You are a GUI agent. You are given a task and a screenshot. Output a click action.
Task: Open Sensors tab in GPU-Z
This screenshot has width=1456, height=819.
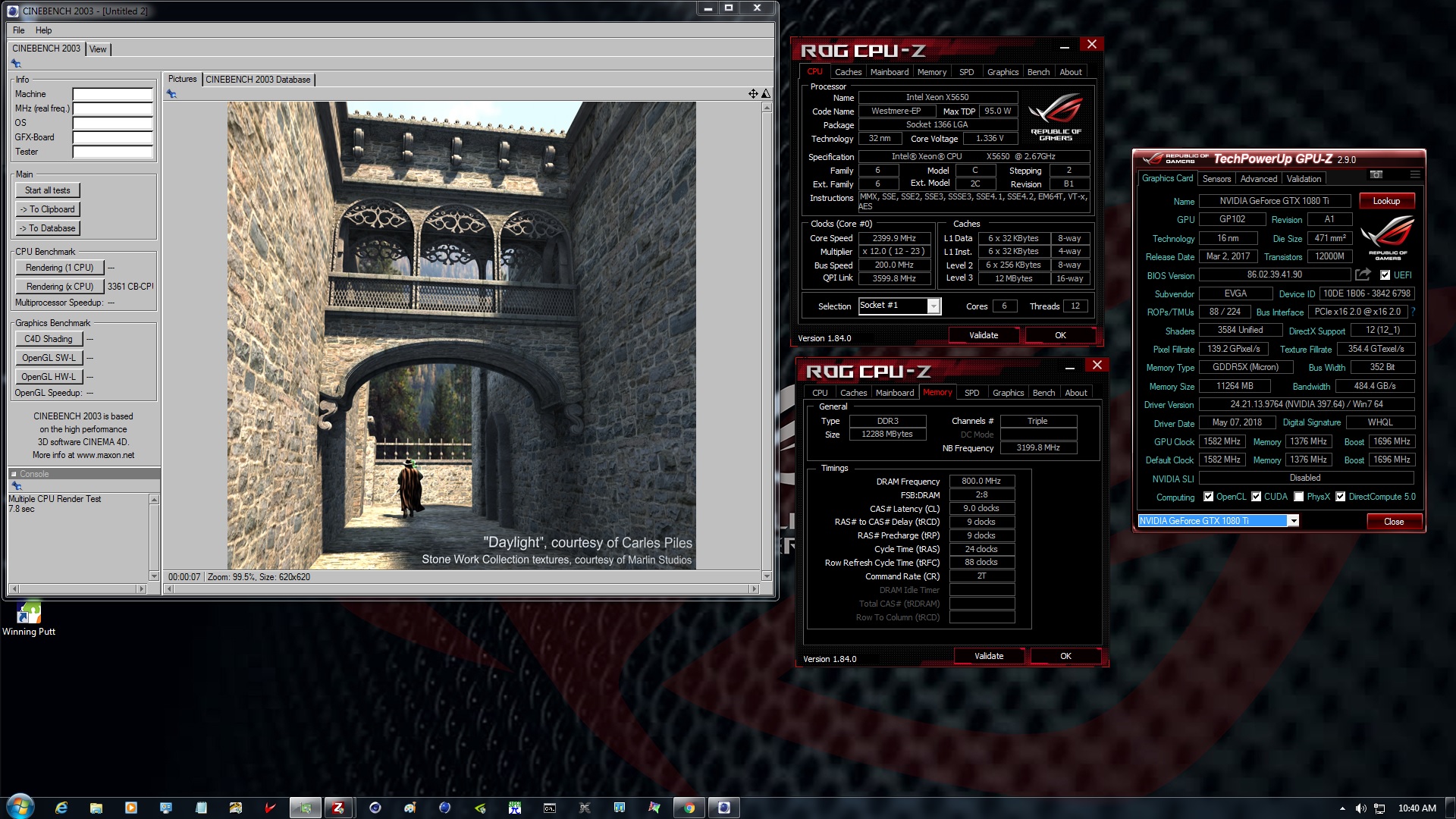tap(1216, 179)
